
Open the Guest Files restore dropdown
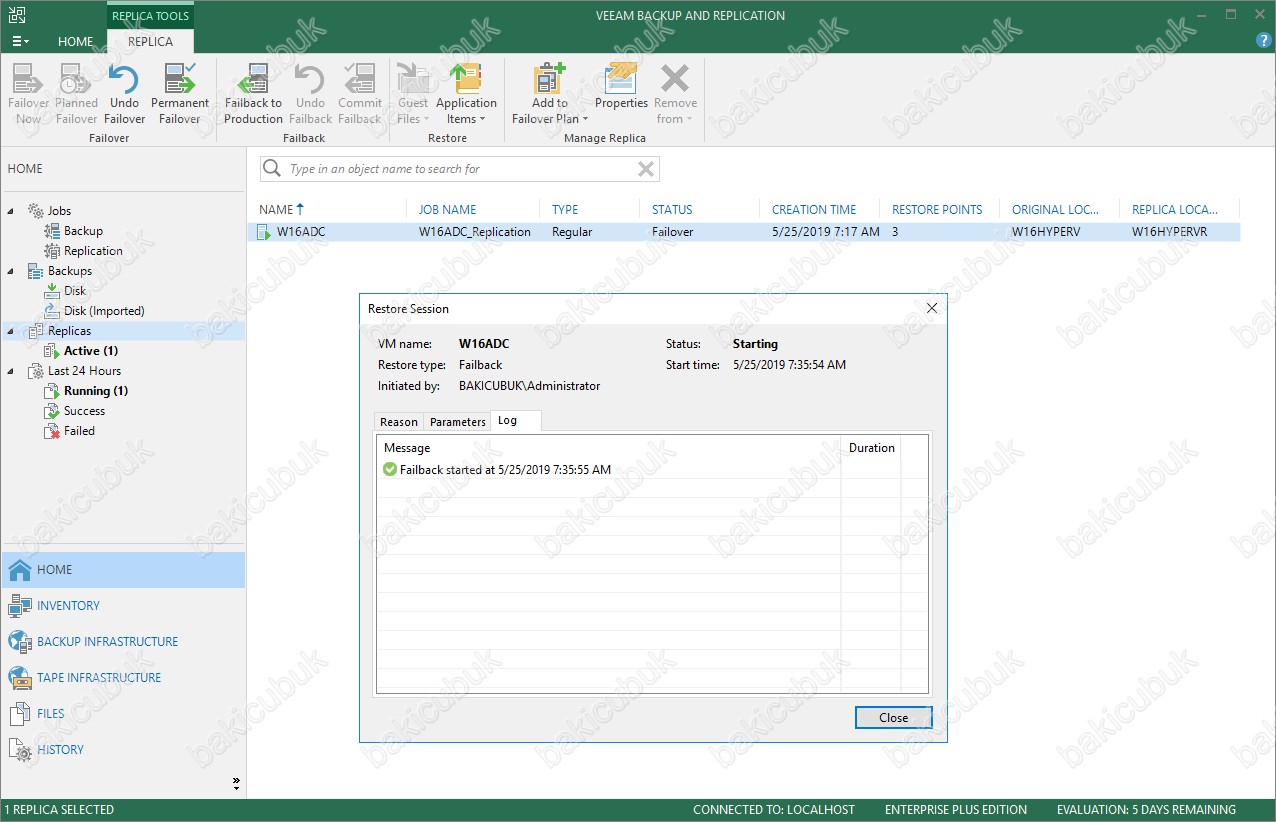tap(412, 94)
